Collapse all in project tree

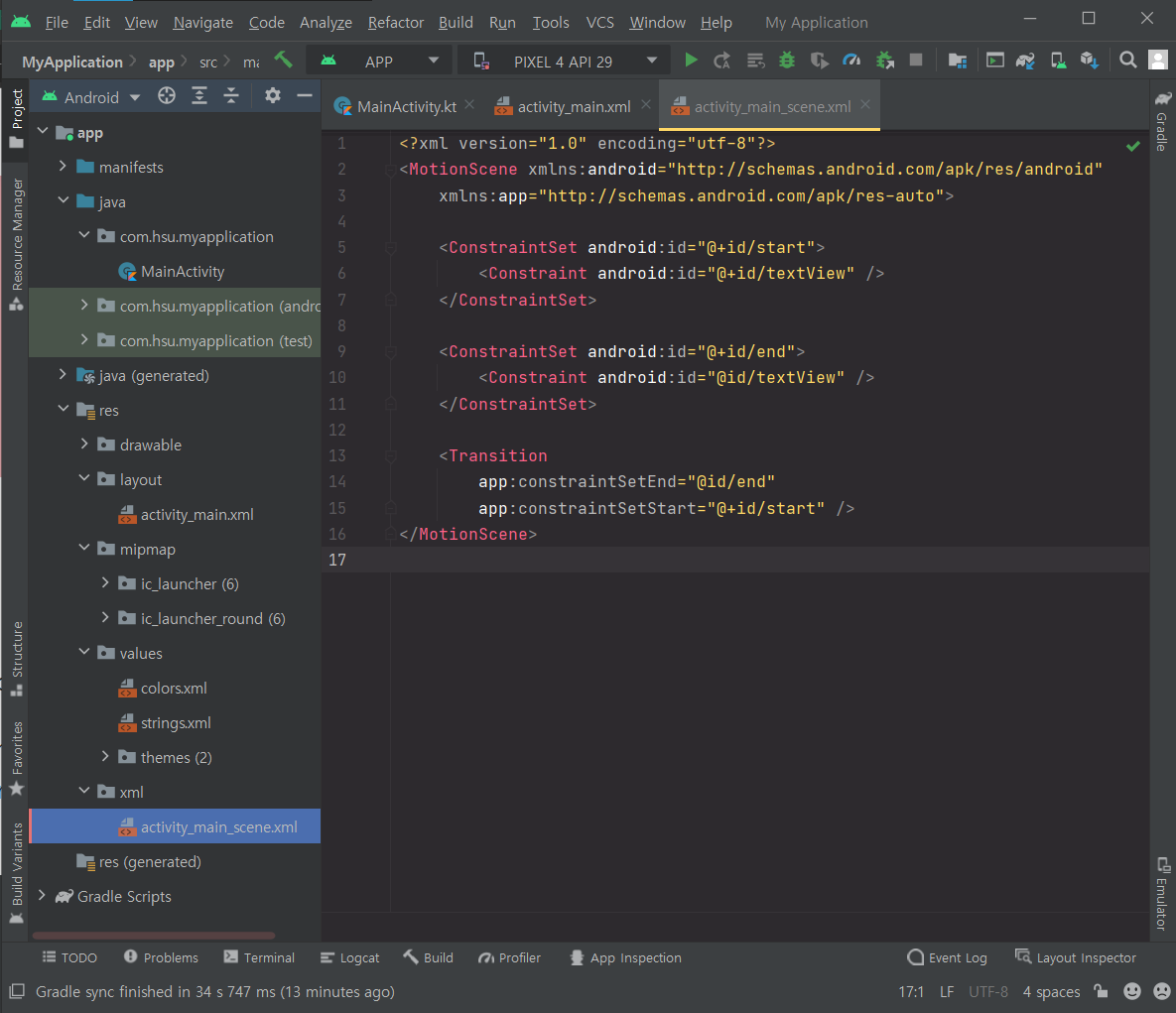click(231, 96)
